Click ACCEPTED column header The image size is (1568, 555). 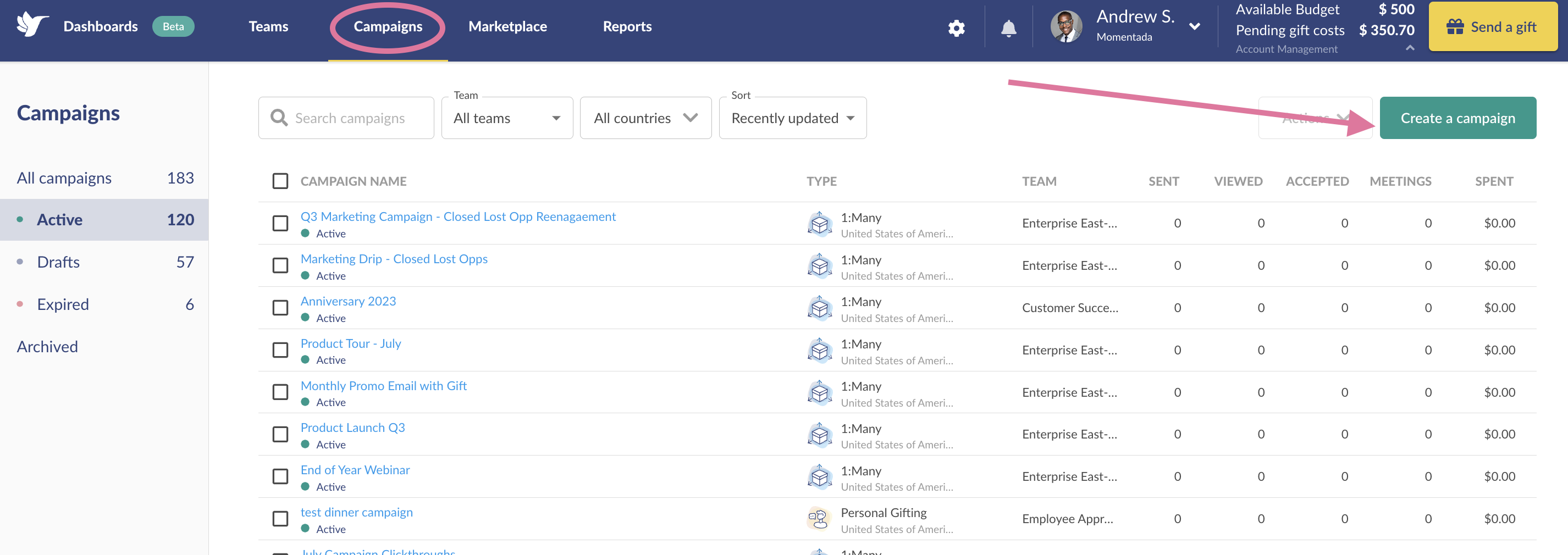pos(1317,181)
